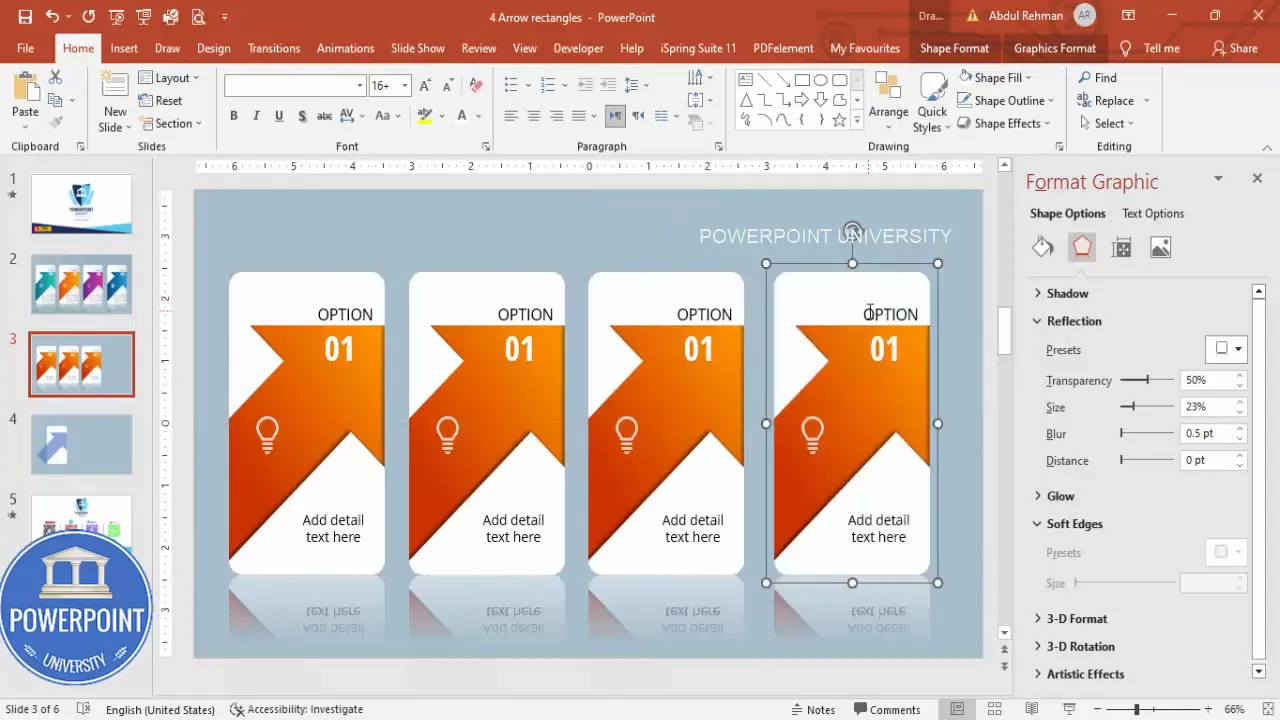Viewport: 1280px width, 720px height.
Task: Open the Shape Effects dropdown
Action: 1004,123
